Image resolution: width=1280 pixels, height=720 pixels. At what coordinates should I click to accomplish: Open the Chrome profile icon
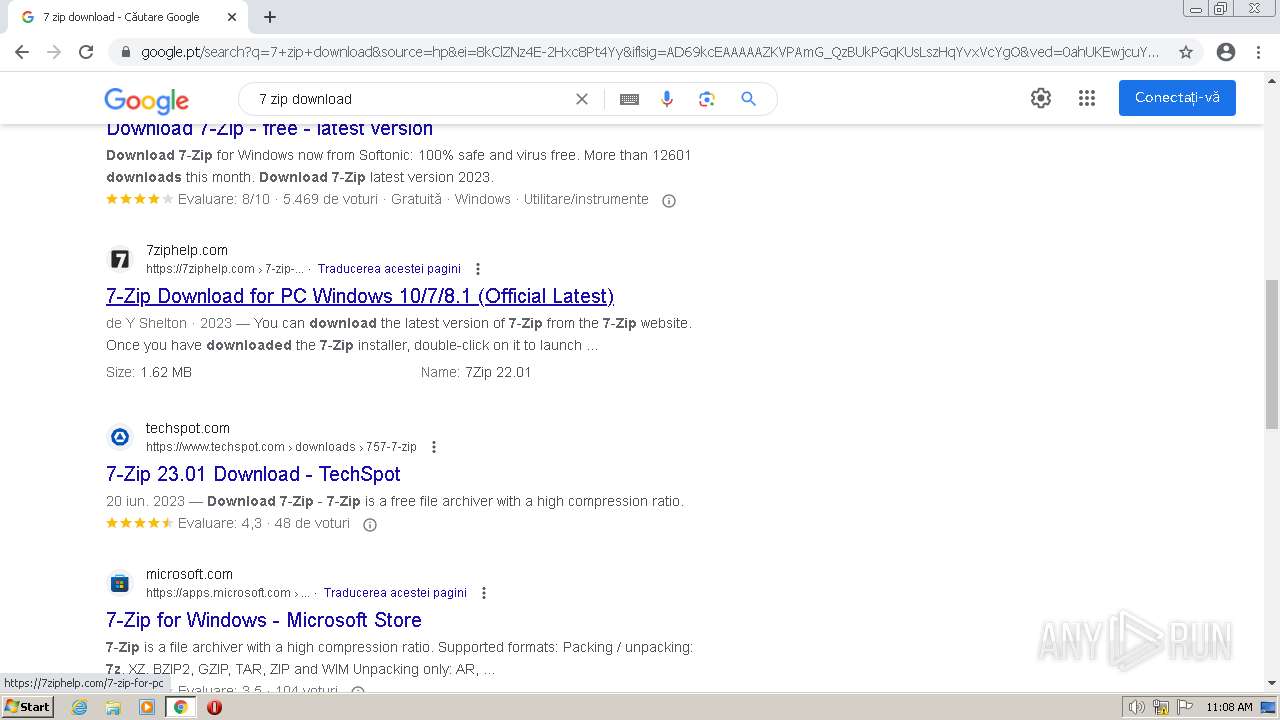(1226, 52)
